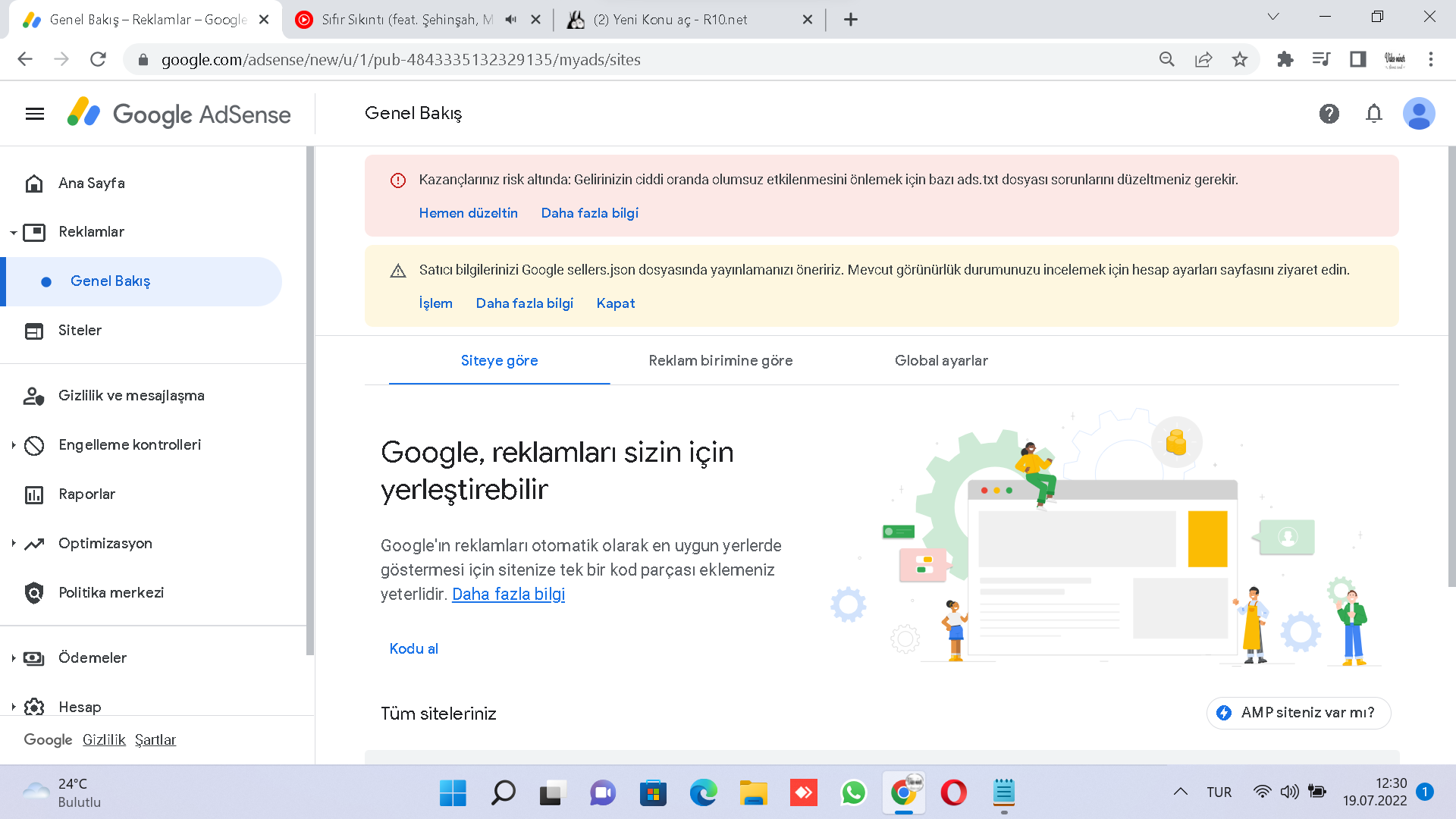Click the Kodu al button
The height and width of the screenshot is (819, 1456).
click(413, 649)
